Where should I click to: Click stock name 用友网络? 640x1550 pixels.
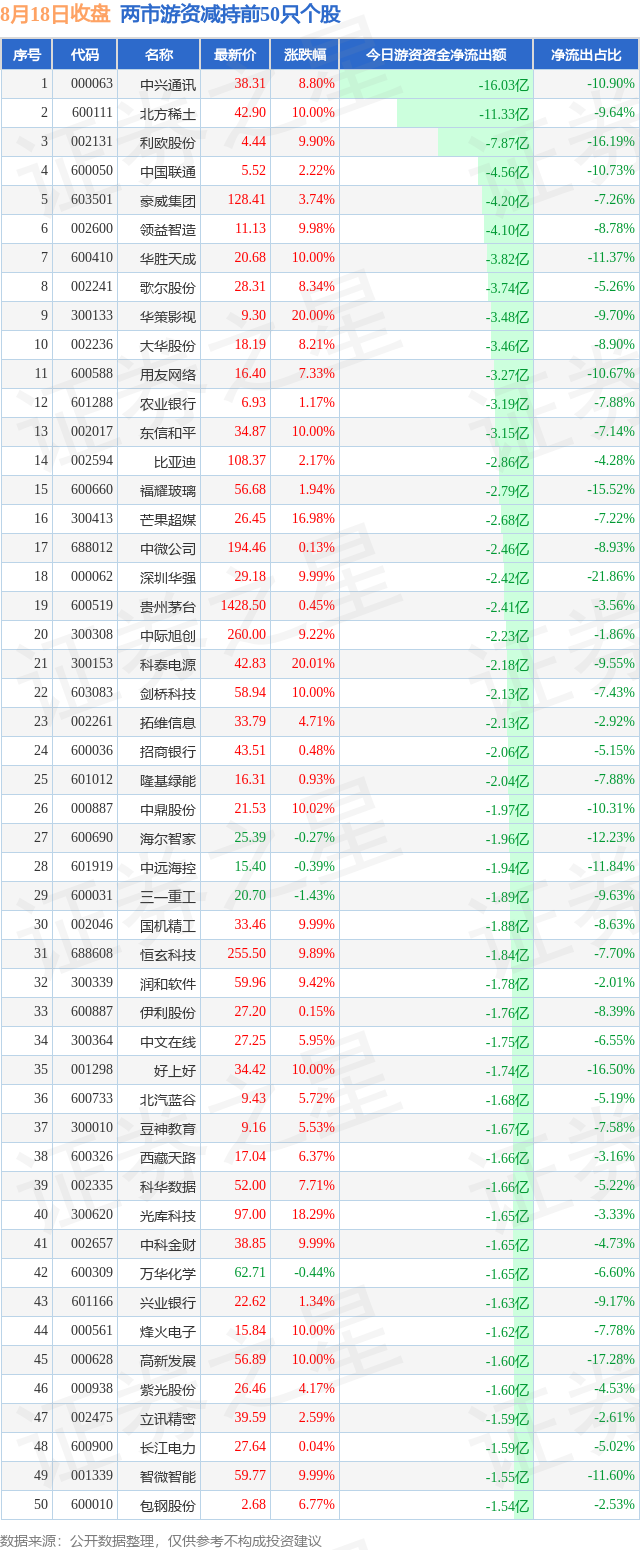click(168, 375)
